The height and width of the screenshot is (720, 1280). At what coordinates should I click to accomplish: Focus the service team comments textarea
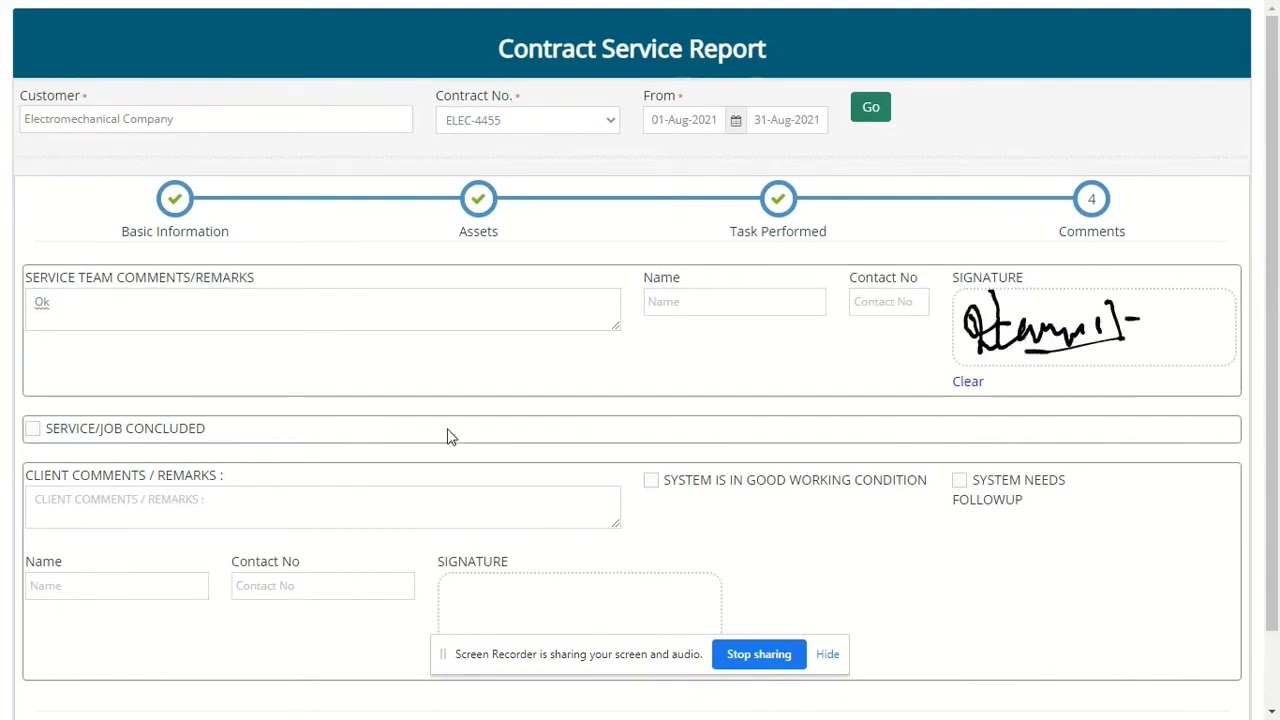point(323,309)
